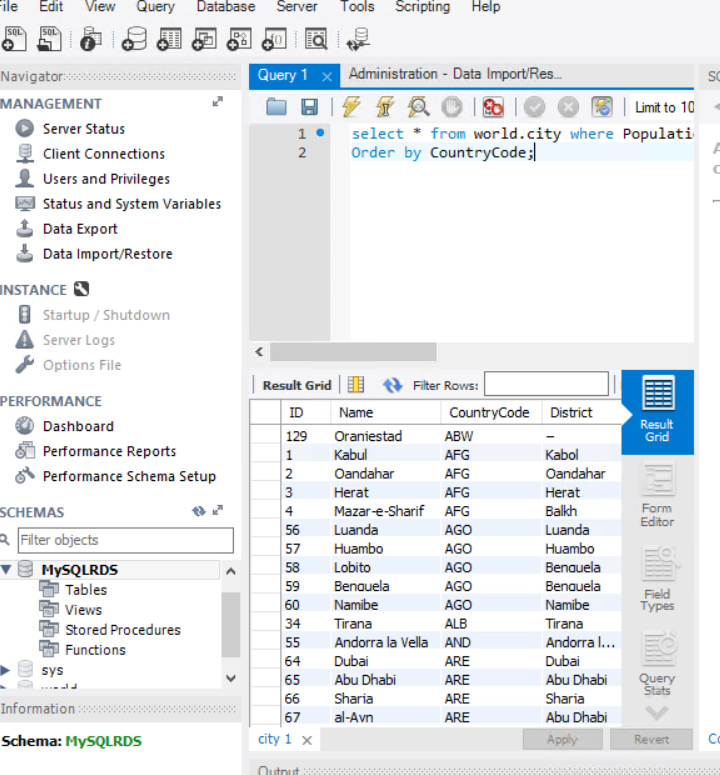
Task: Switch to Form Editor side panel
Action: click(657, 495)
